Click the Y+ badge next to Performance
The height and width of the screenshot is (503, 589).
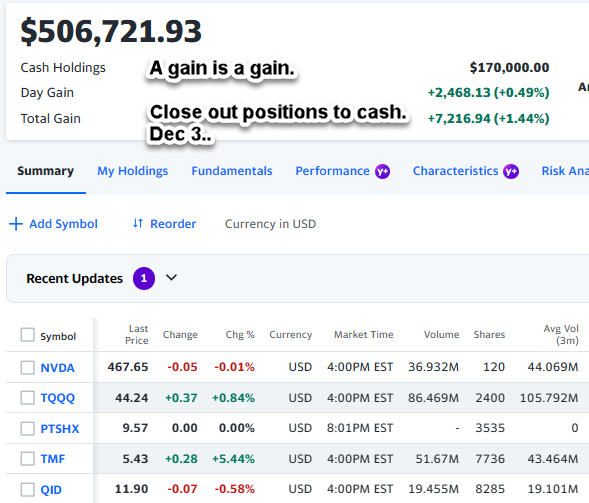[382, 171]
